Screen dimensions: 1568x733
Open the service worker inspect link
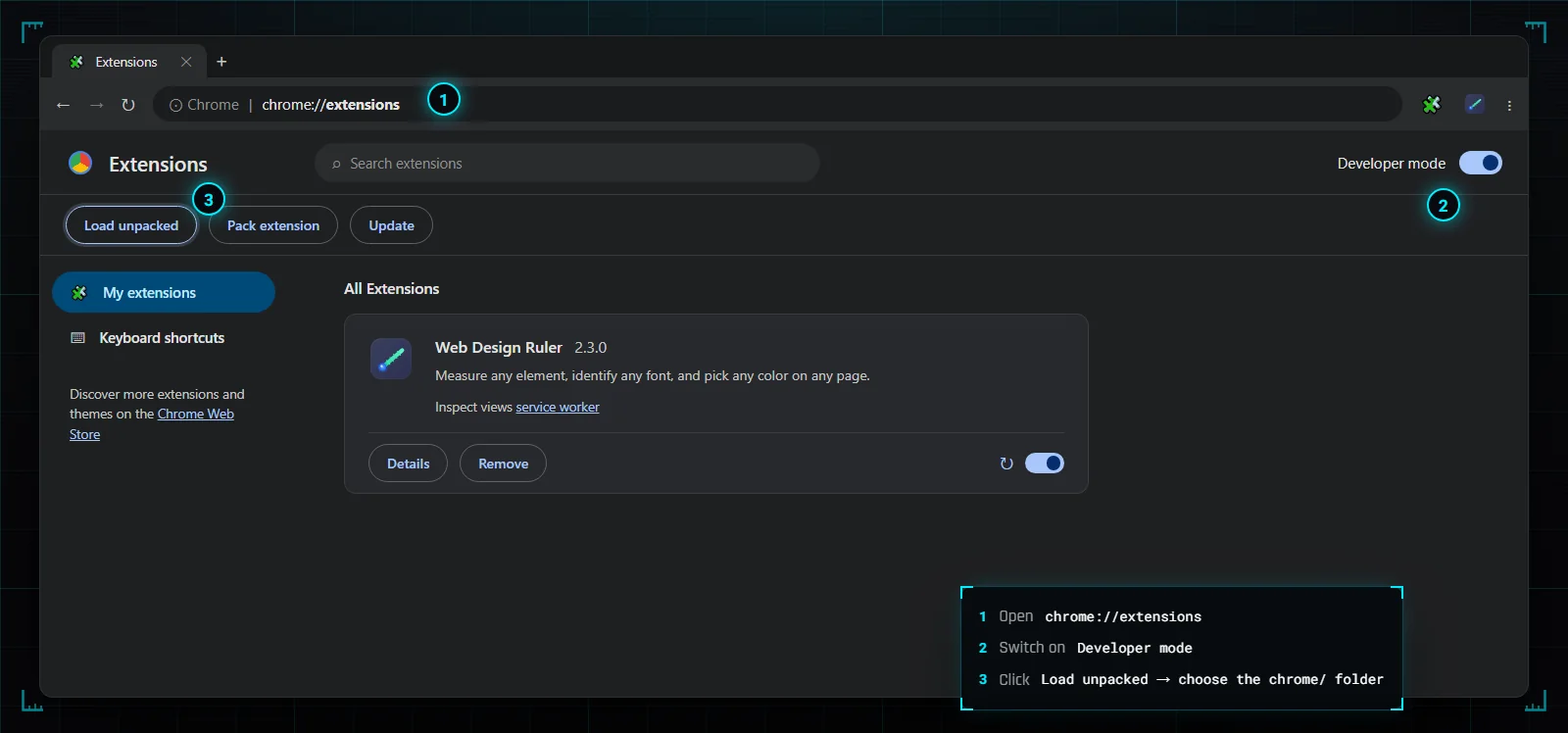[558, 407]
